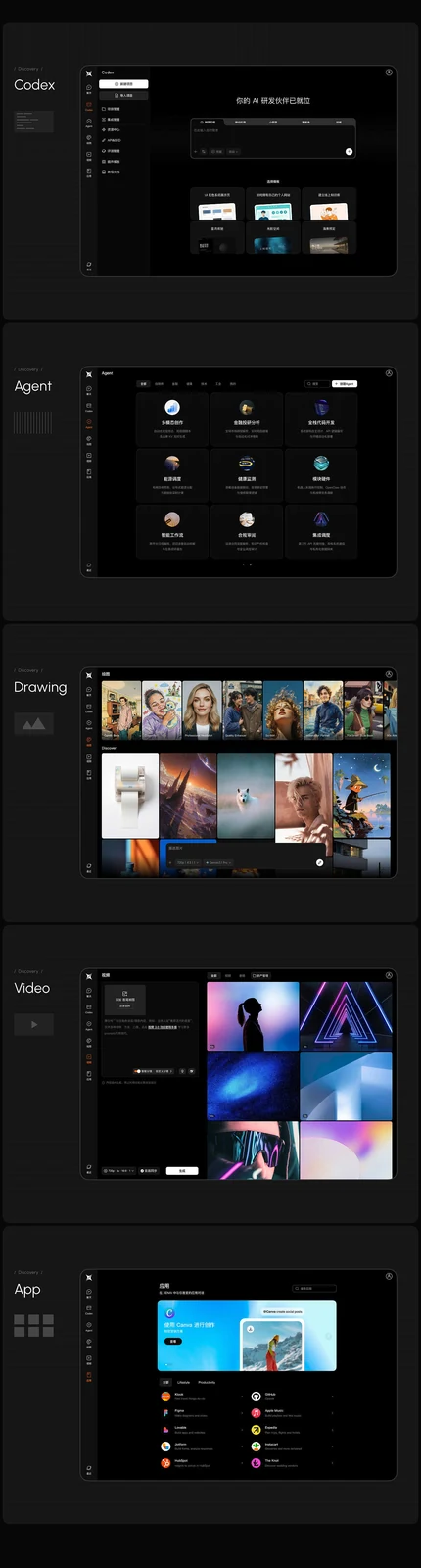Image resolution: width=421 pixels, height=1568 pixels.
Task: Open the VR glasses video thumbnail
Action: pyautogui.click(x=253, y=1150)
